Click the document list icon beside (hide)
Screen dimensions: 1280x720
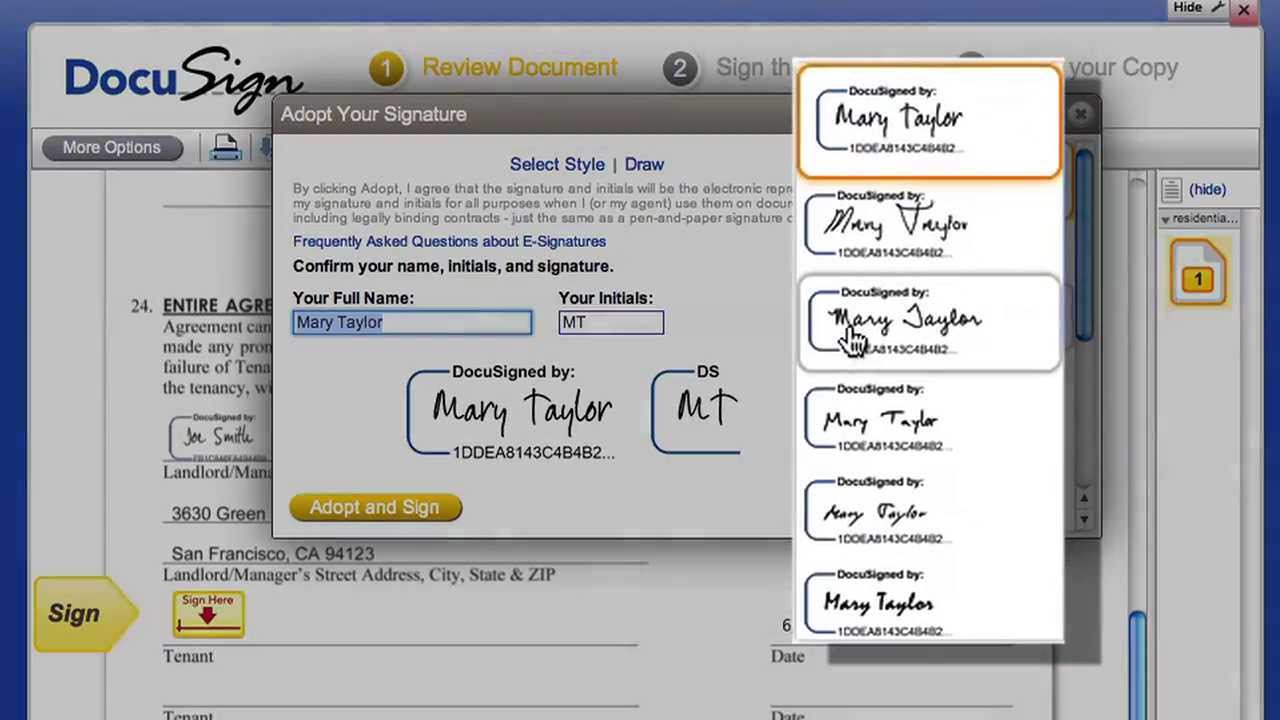coord(1170,189)
